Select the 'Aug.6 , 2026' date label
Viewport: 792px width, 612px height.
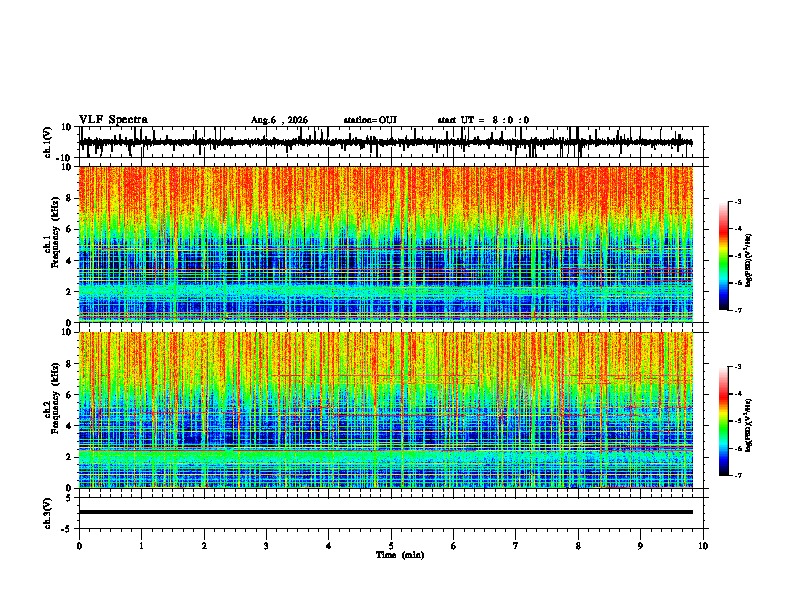(x=279, y=120)
